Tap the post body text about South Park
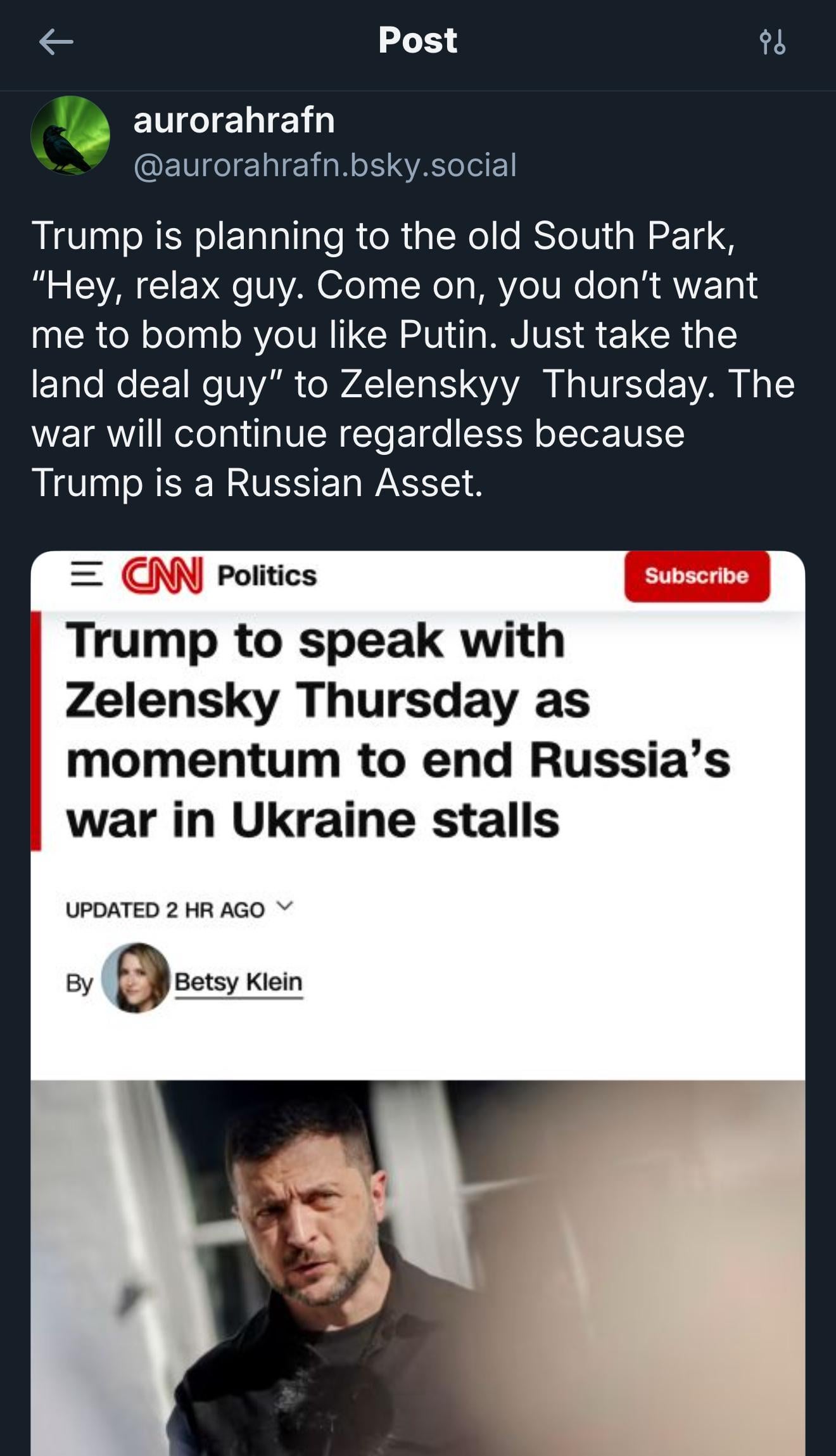The image size is (836, 1456). pyautogui.click(x=413, y=359)
